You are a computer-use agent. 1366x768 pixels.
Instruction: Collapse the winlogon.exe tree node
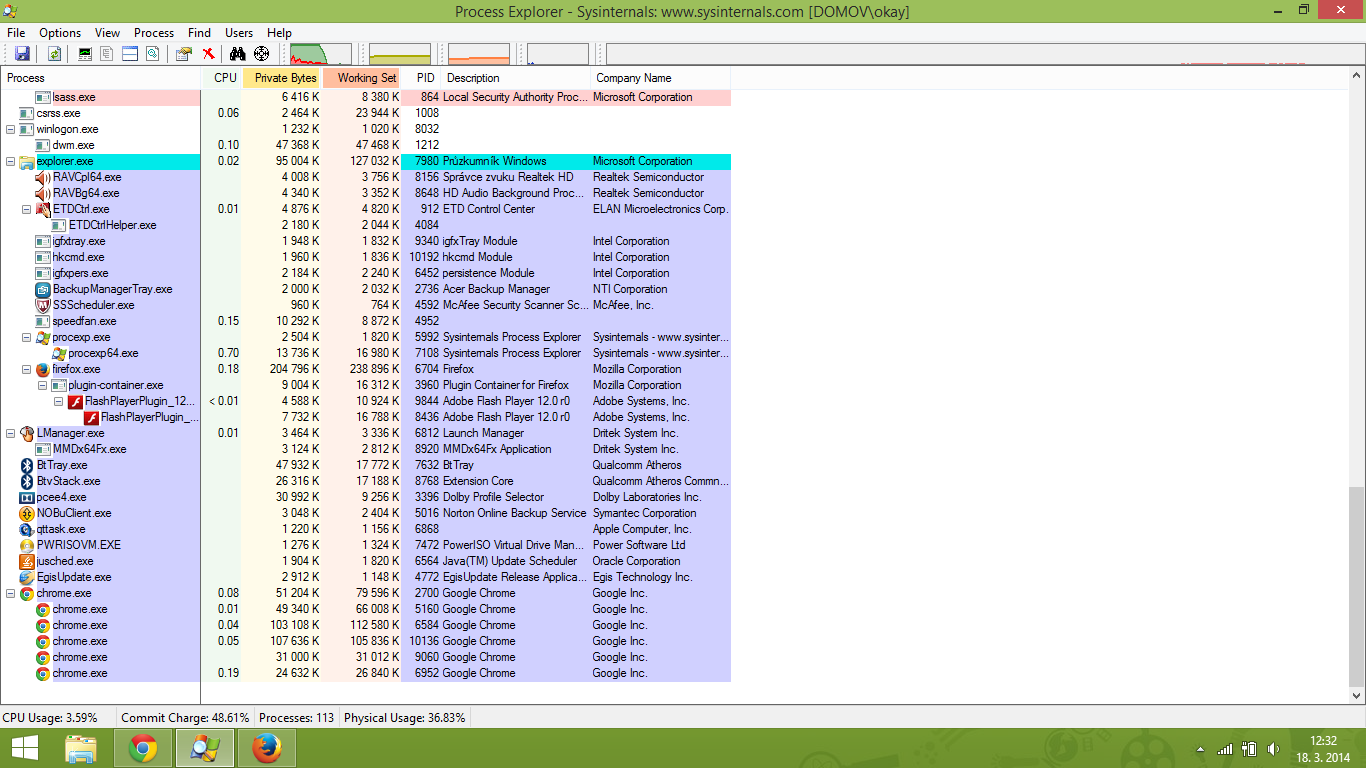click(x=11, y=129)
